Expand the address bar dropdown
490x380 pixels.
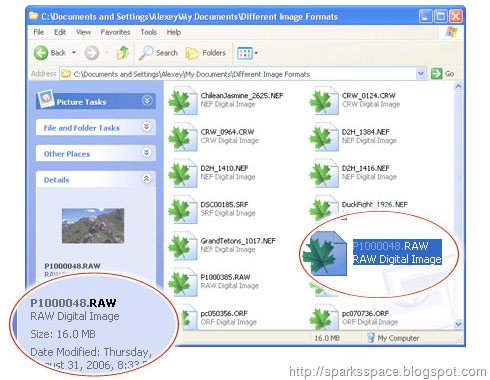pyautogui.click(x=421, y=73)
